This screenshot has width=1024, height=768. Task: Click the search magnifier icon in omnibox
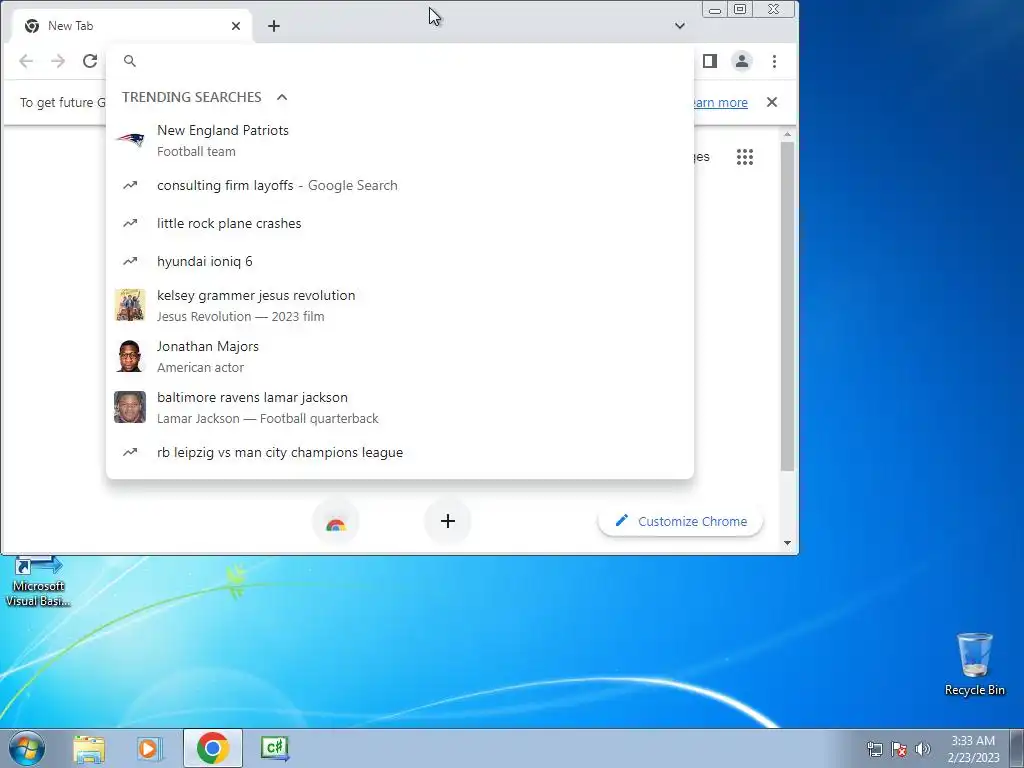click(x=130, y=61)
